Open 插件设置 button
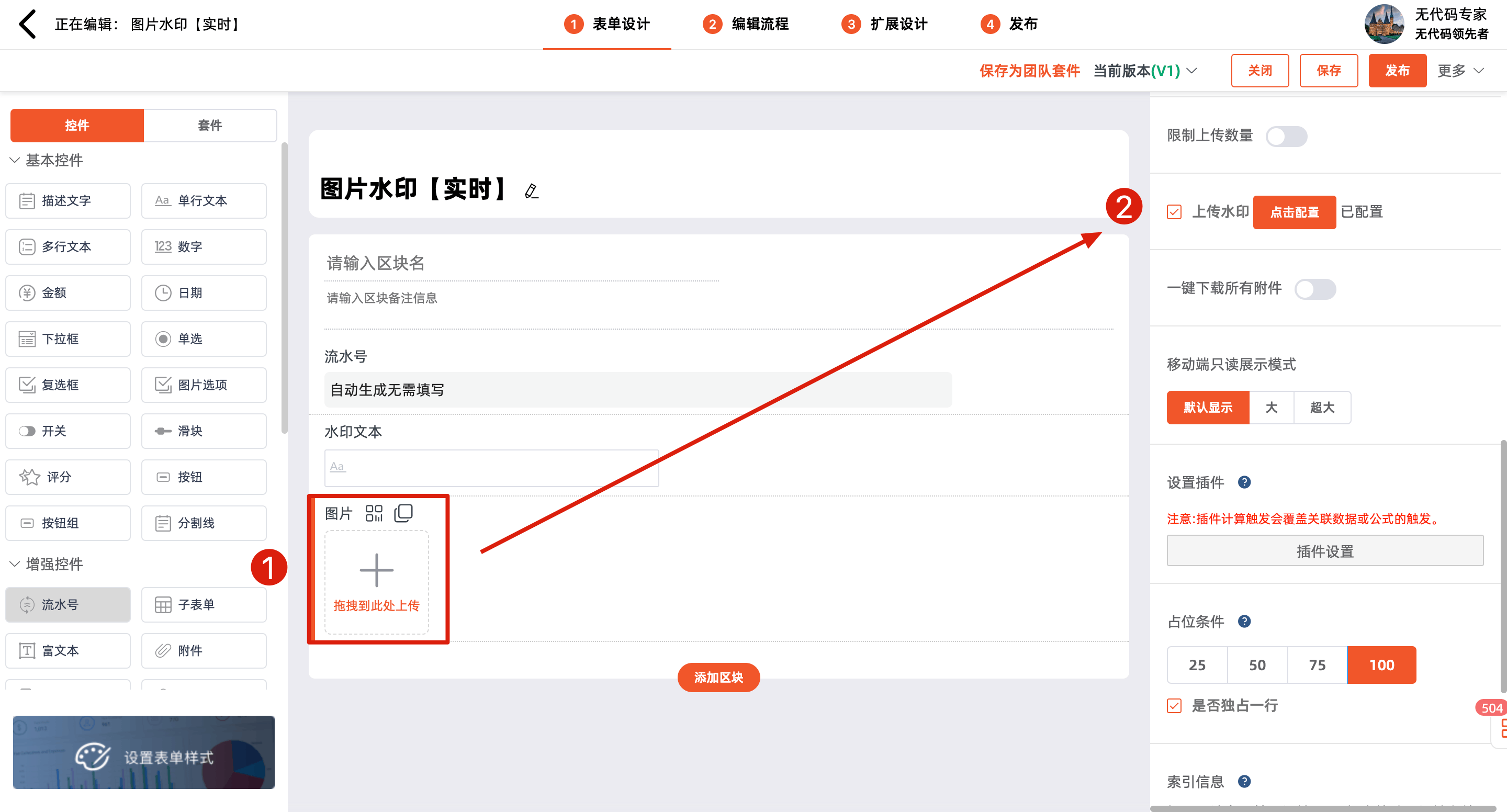 (x=1325, y=550)
